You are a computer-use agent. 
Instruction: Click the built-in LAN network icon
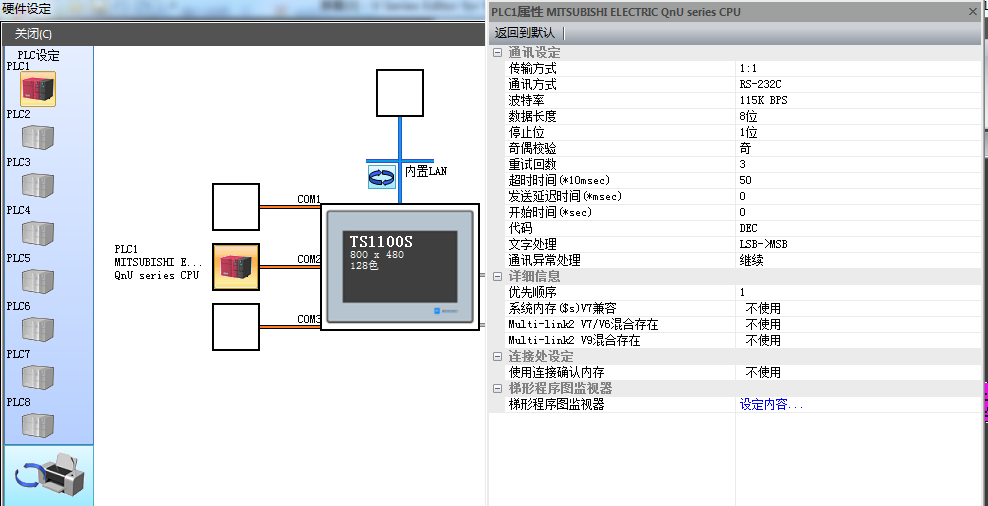pos(382,178)
